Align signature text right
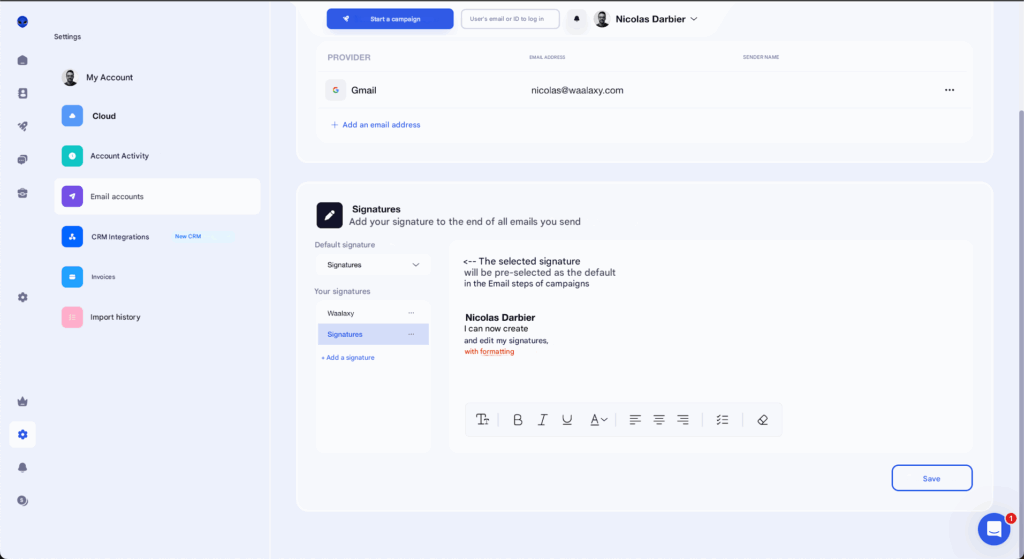 (683, 420)
